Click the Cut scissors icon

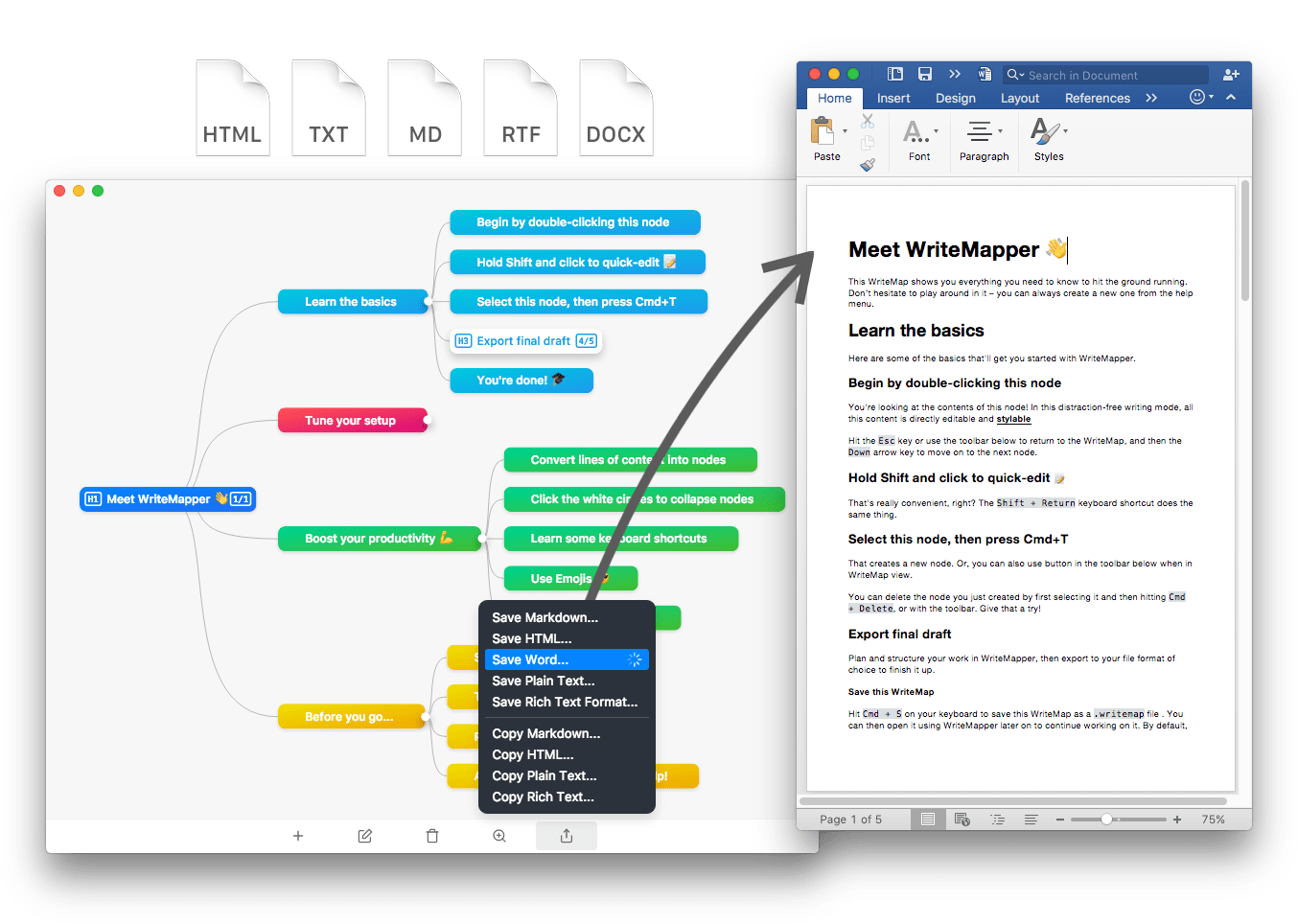(x=868, y=121)
